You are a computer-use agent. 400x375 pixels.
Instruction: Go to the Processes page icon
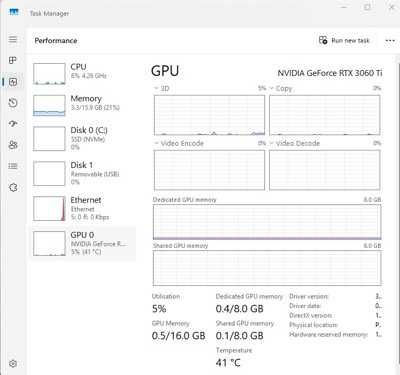pyautogui.click(x=13, y=60)
